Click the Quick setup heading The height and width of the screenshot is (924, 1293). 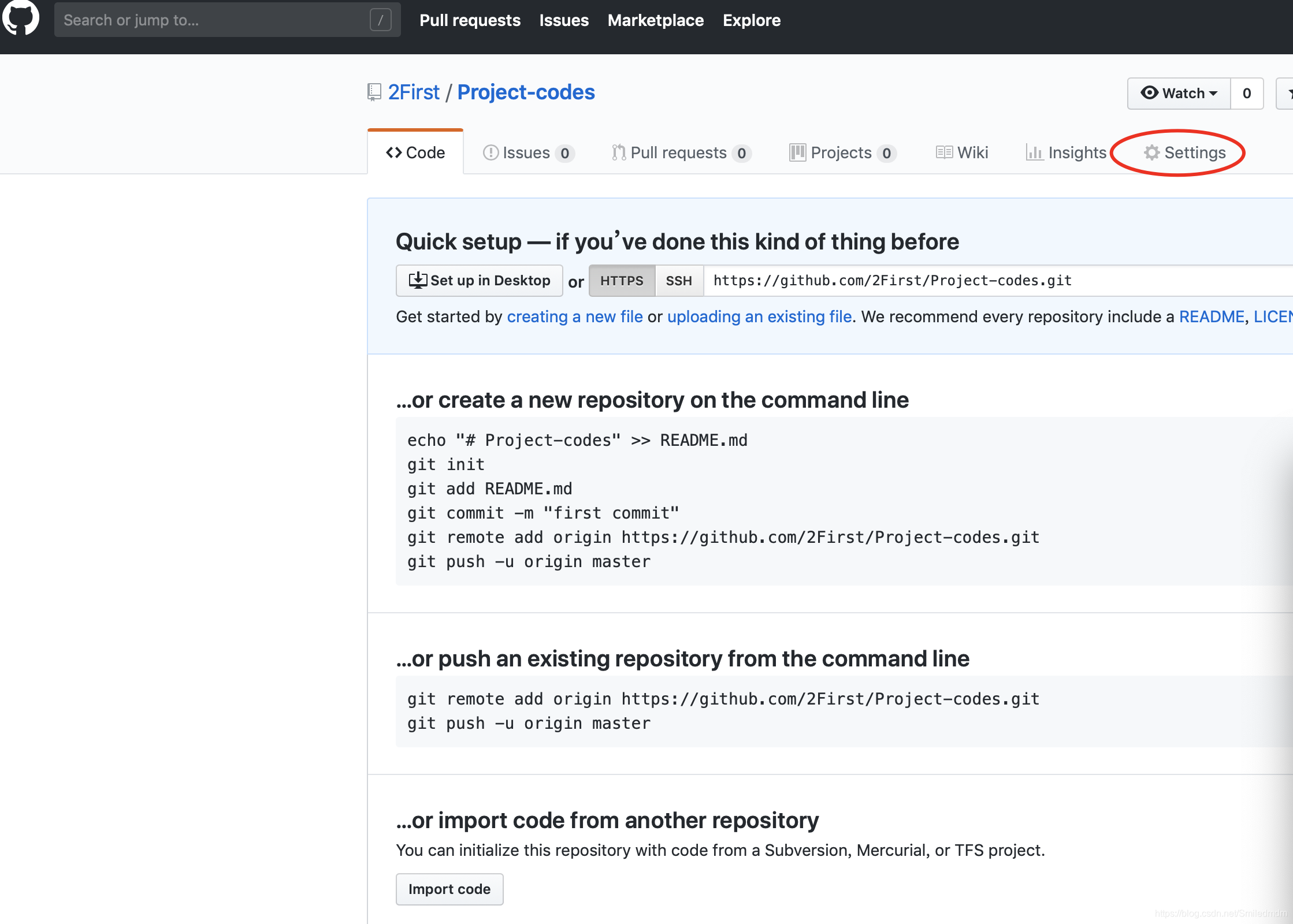[x=677, y=241]
